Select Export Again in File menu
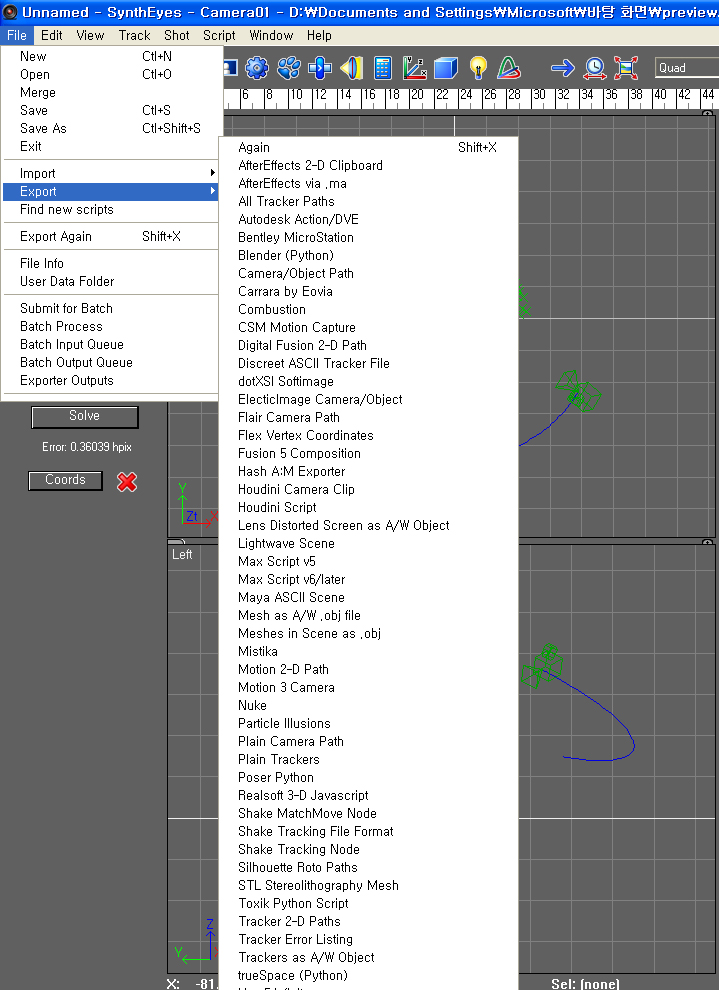Viewport: 719px width, 990px height. [110, 236]
